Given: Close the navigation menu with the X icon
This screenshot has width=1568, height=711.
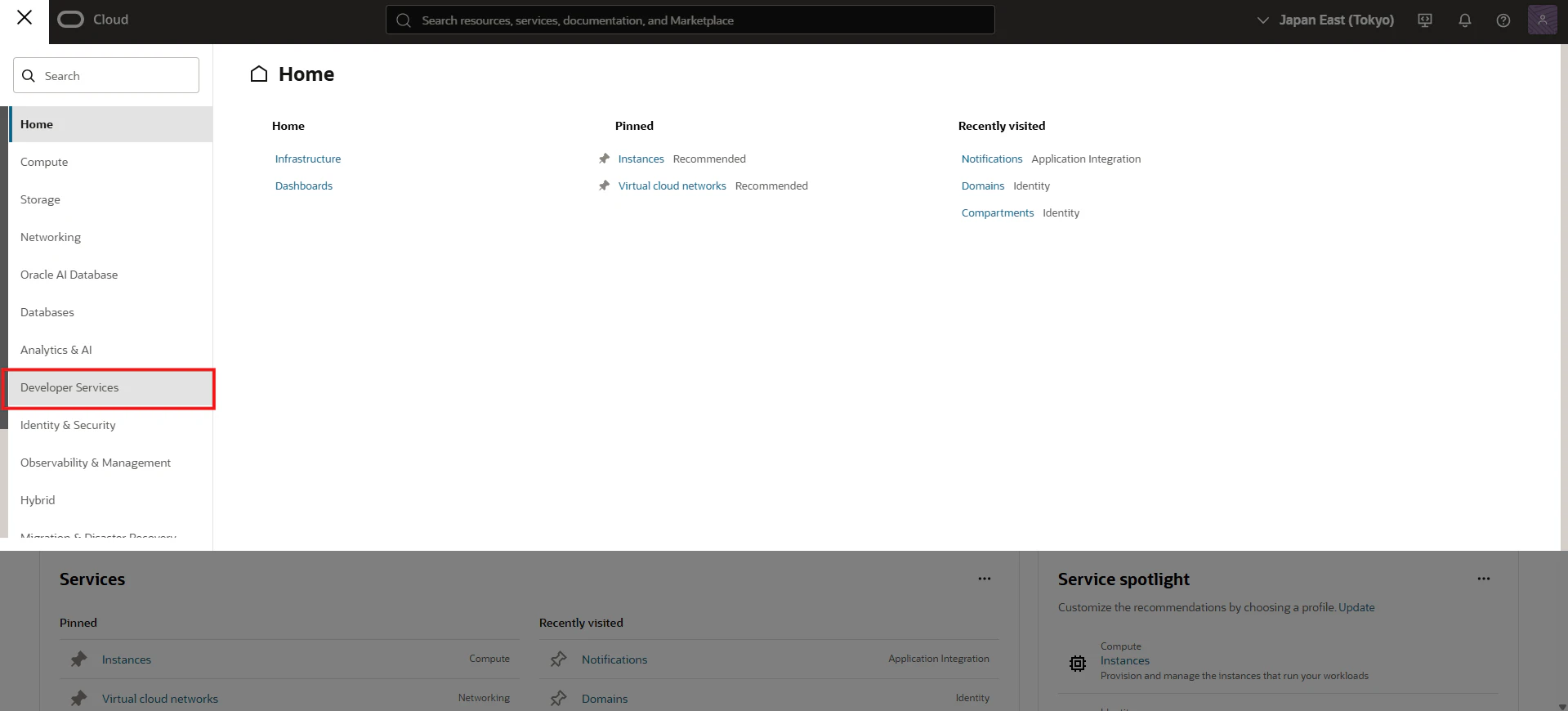Looking at the screenshot, I should (25, 17).
